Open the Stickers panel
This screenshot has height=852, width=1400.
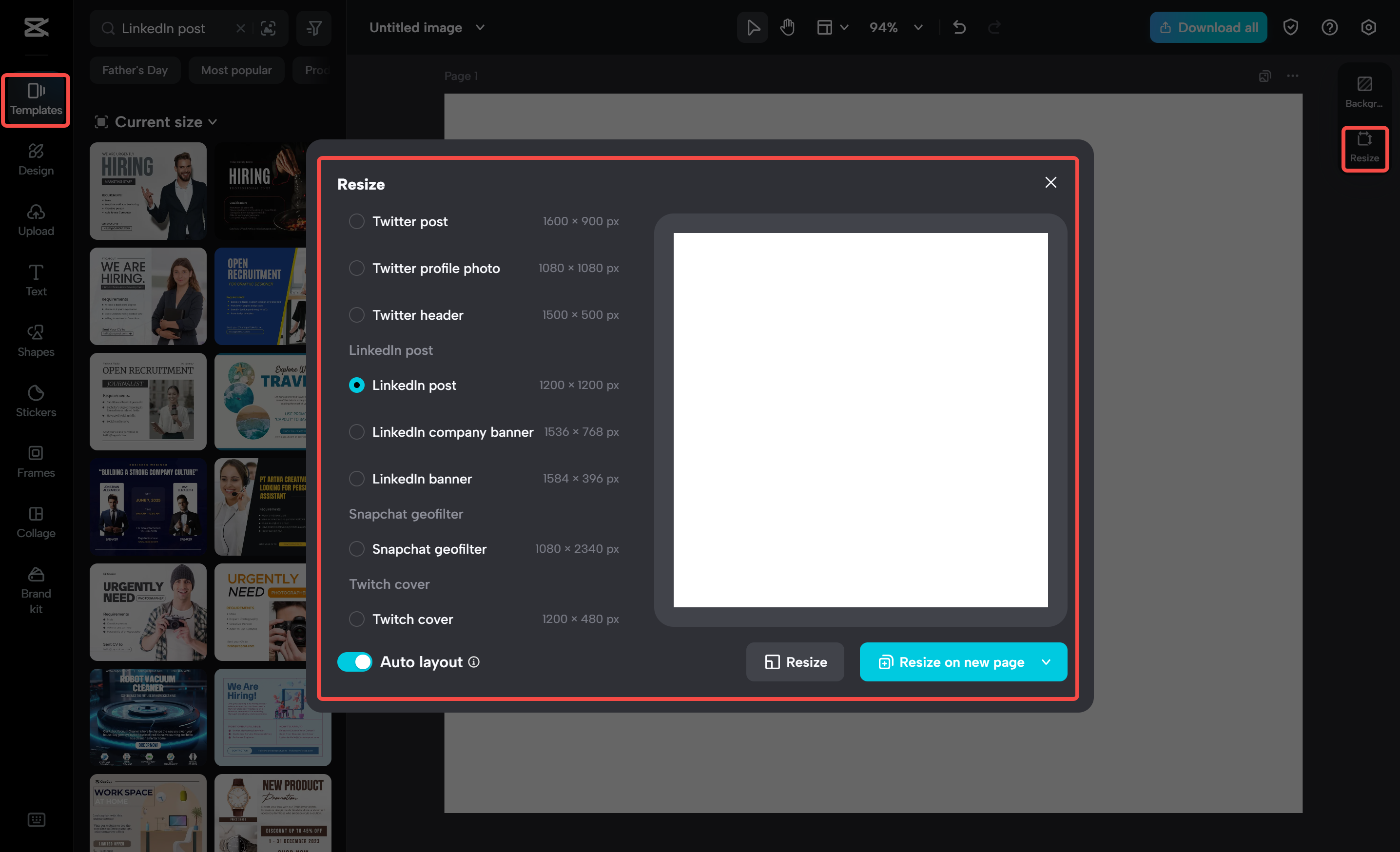[x=36, y=401]
